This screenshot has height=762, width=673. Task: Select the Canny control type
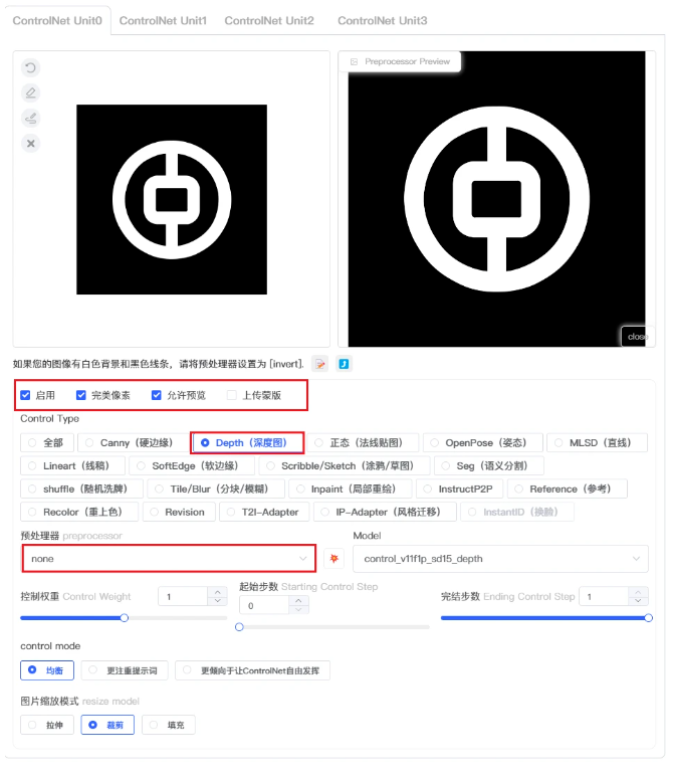pyautogui.click(x=133, y=443)
